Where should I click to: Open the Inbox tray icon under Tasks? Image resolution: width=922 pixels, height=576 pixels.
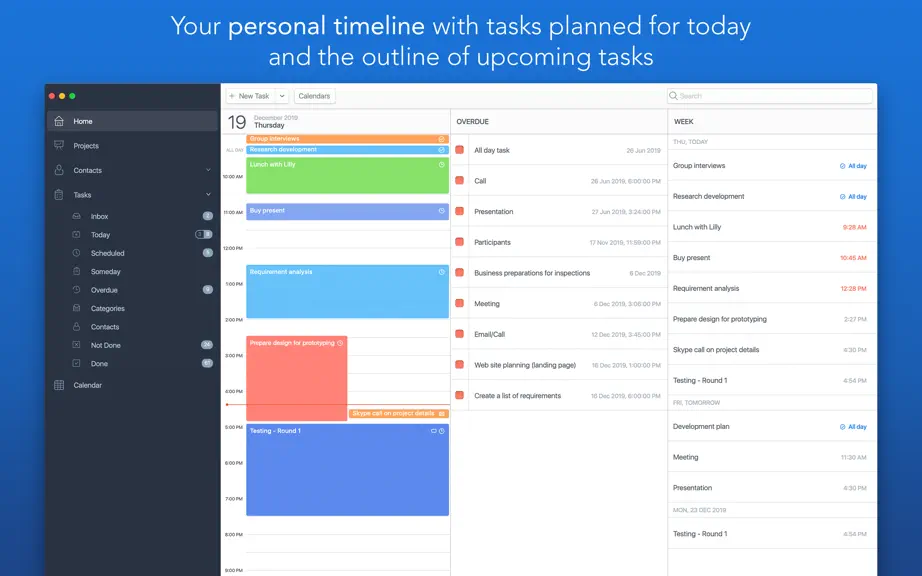click(x=76, y=216)
